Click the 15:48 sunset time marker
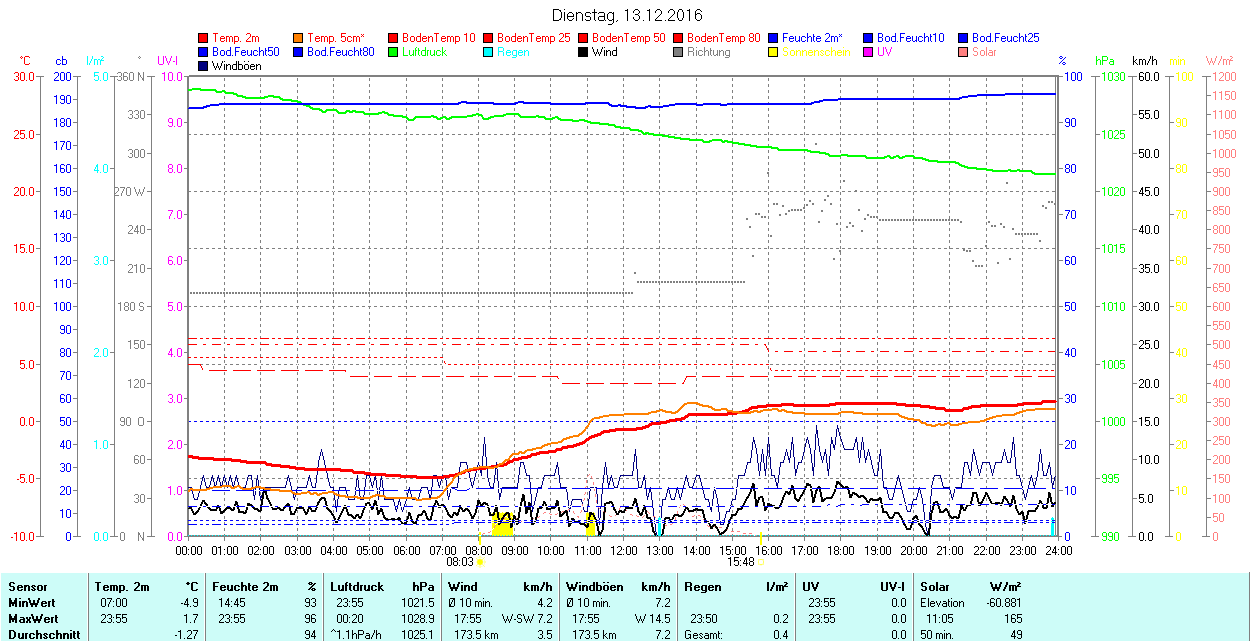 pyautogui.click(x=740, y=562)
